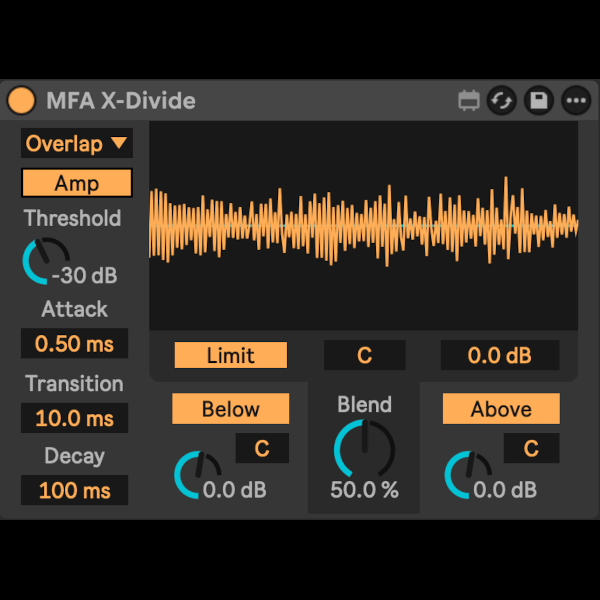Click the Below gain knob
The image size is (600, 600).
(197, 474)
